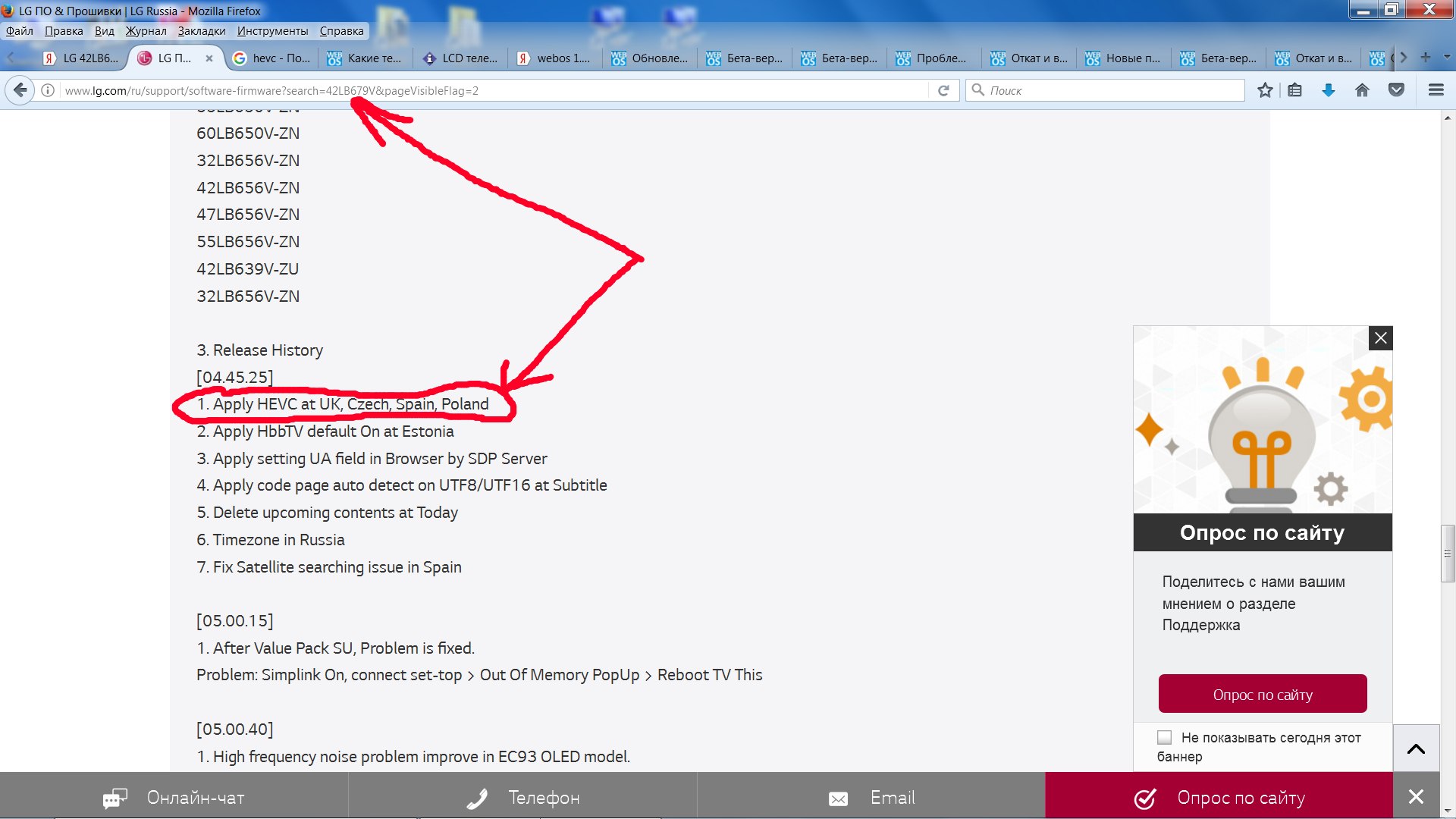
Task: Click the scroll-to-top chevron button
Action: pyautogui.click(x=1416, y=748)
